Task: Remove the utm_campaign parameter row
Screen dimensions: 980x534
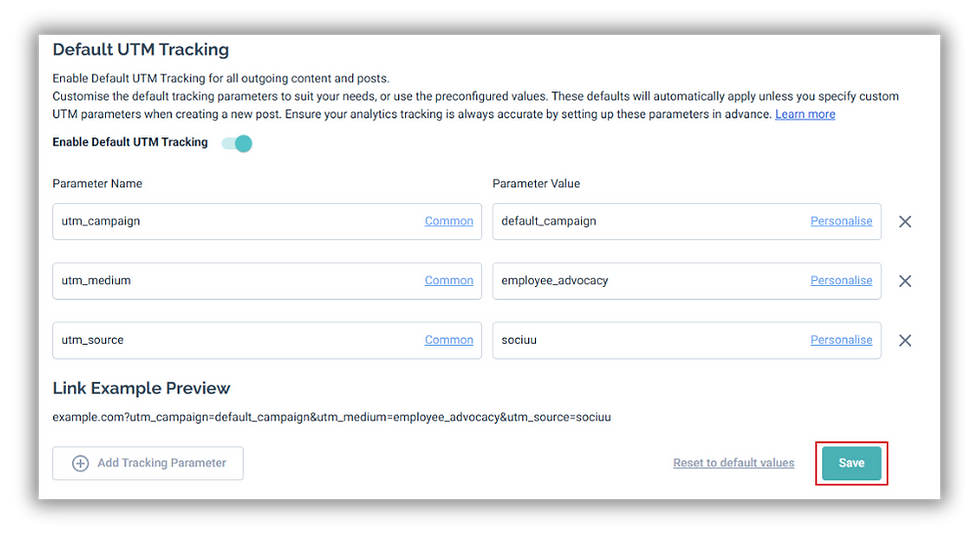Action: (x=904, y=221)
